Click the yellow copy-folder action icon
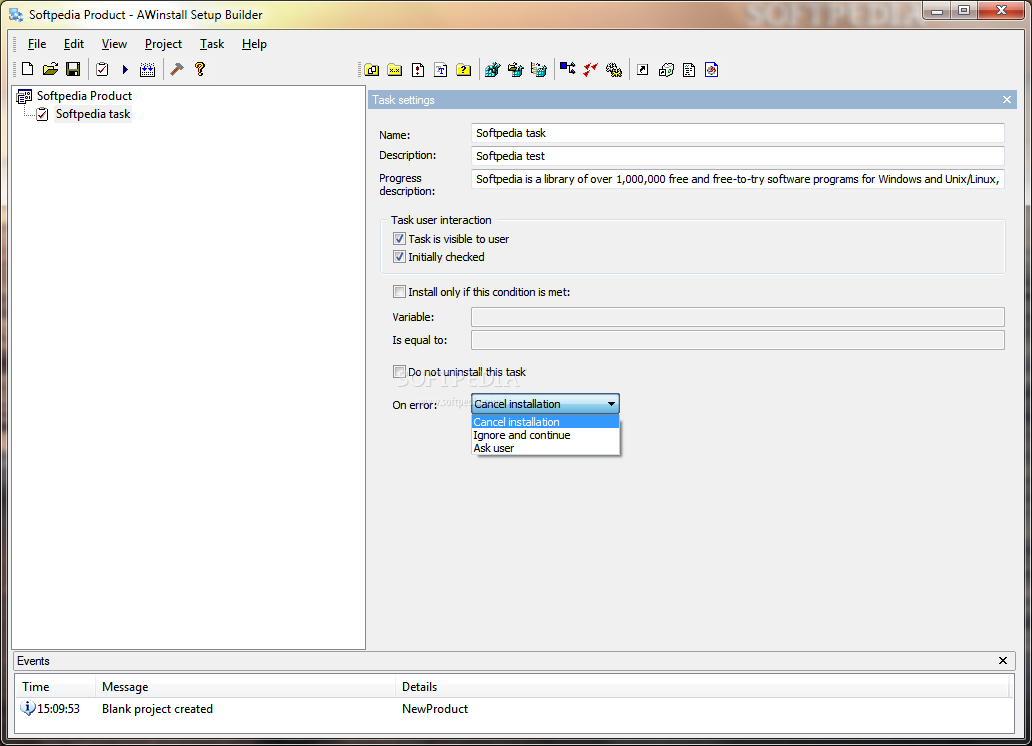The height and width of the screenshot is (746, 1032). point(372,70)
